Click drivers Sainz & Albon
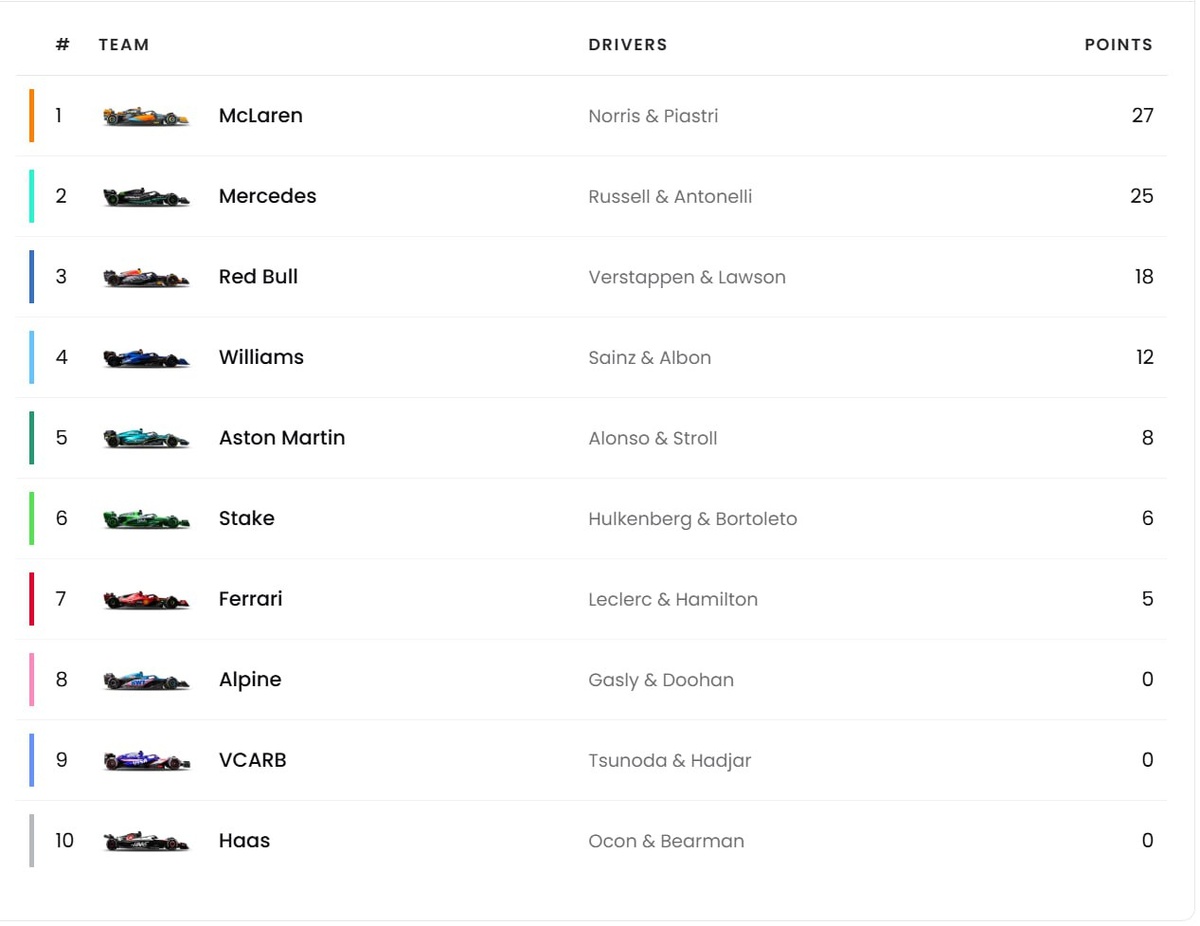 650,358
